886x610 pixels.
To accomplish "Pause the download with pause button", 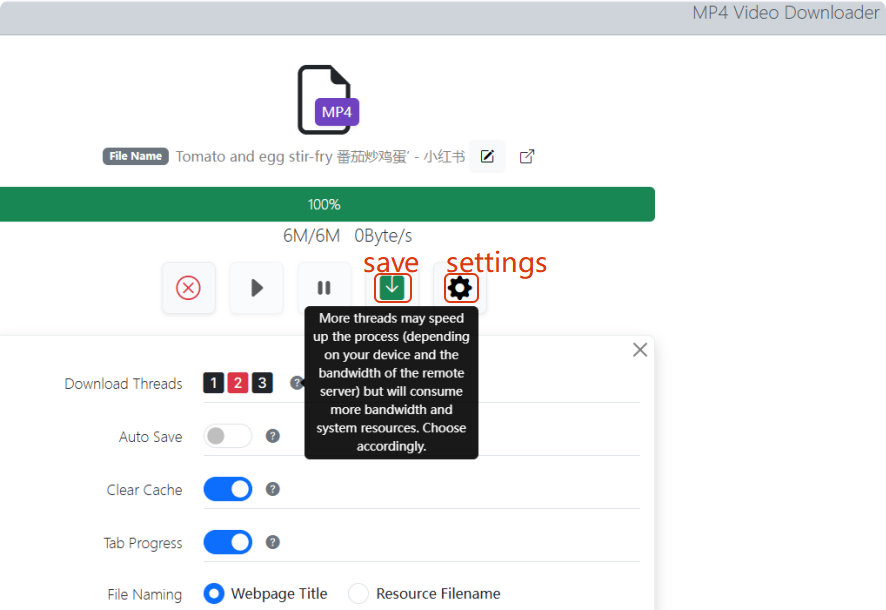I will click(324, 288).
